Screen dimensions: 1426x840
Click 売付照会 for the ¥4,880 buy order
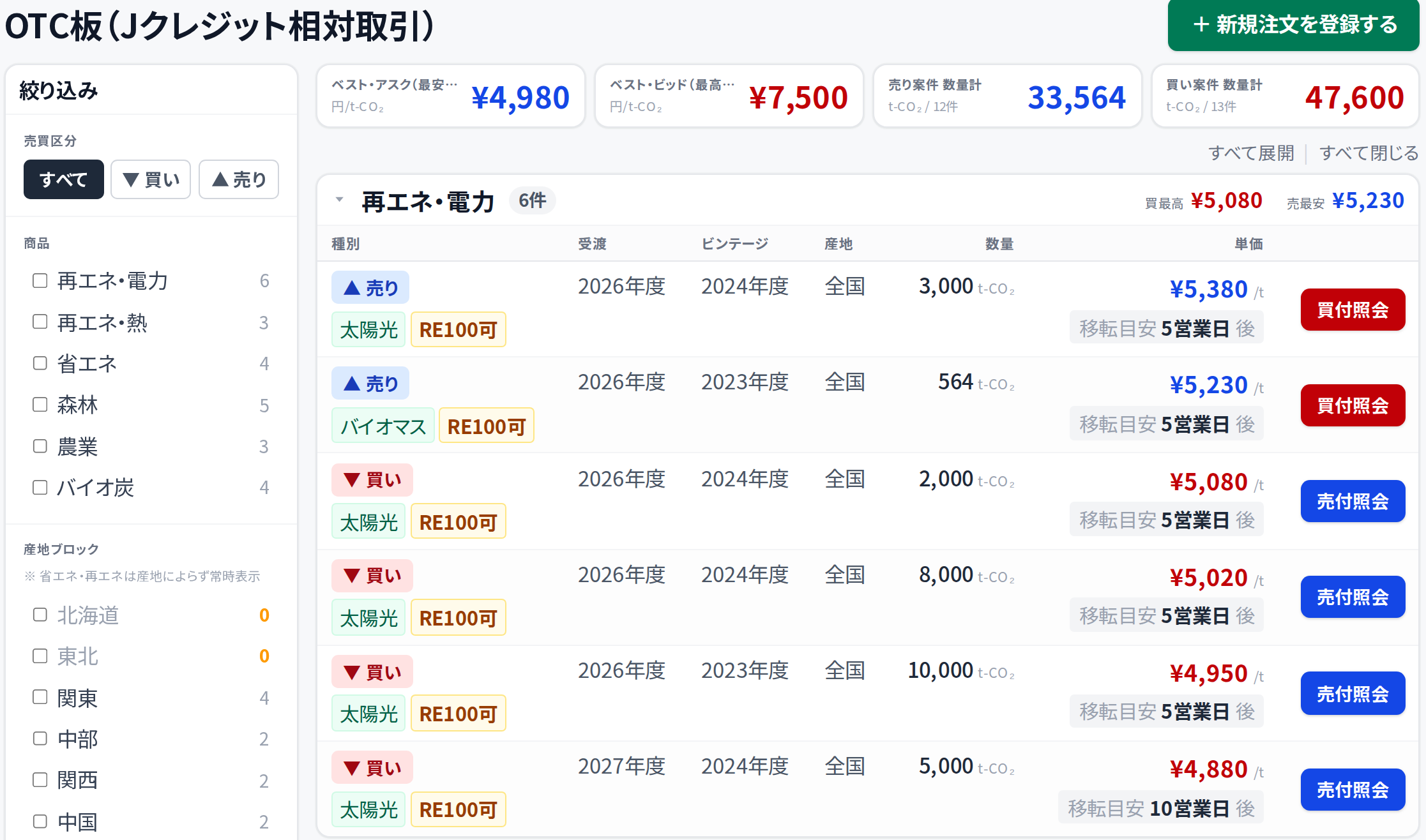coord(1353,790)
